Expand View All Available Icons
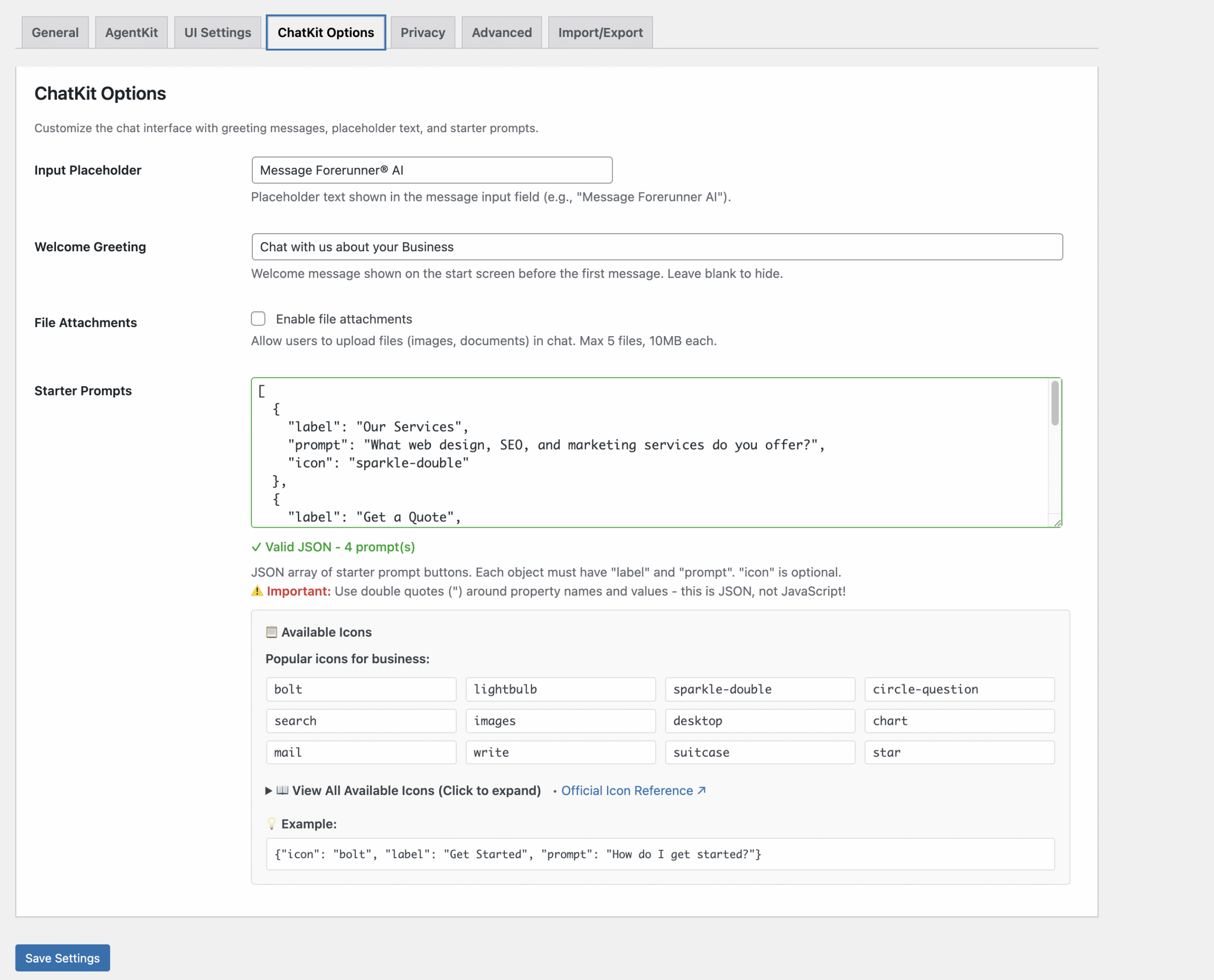 [403, 790]
